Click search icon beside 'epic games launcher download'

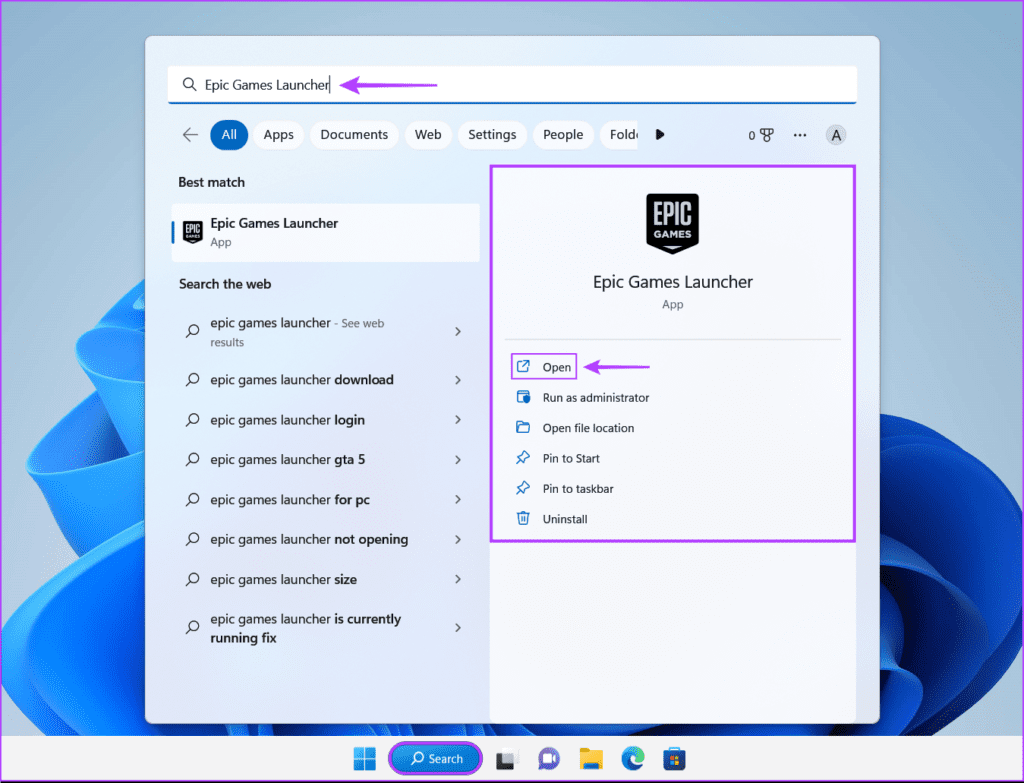click(x=193, y=379)
